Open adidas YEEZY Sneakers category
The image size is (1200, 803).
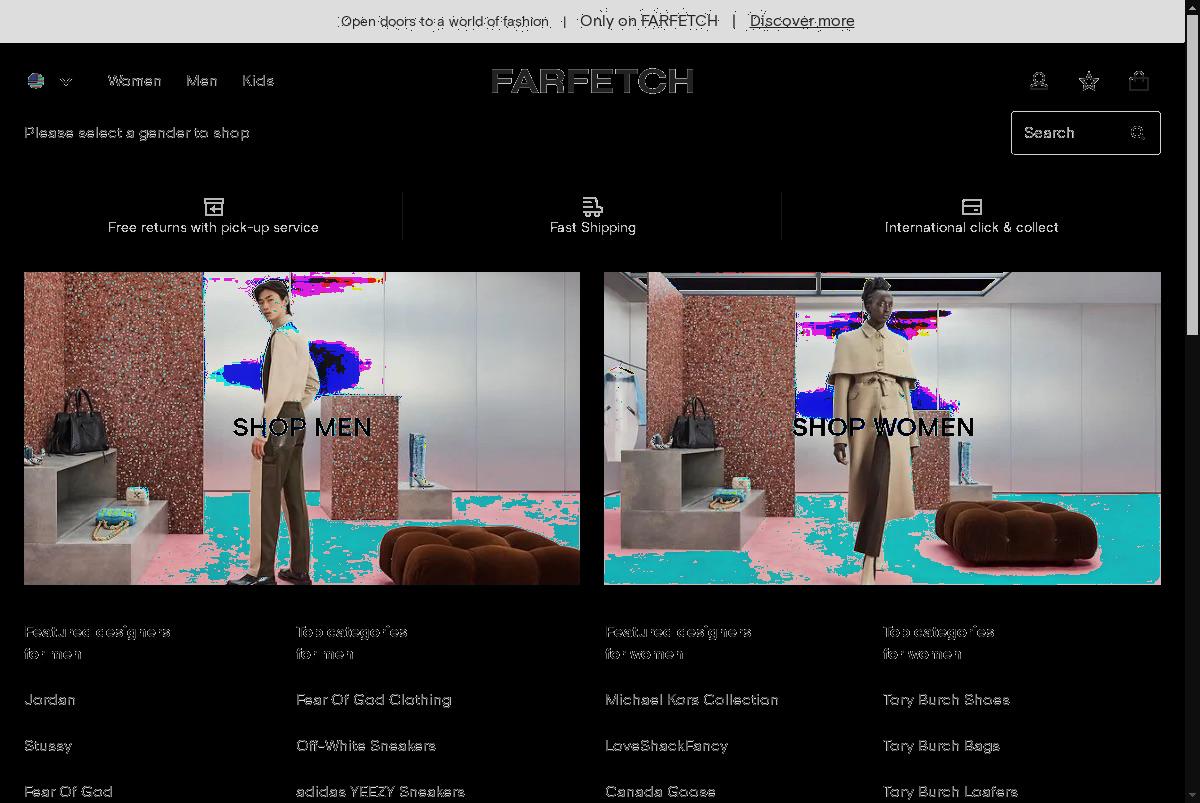click(x=380, y=792)
